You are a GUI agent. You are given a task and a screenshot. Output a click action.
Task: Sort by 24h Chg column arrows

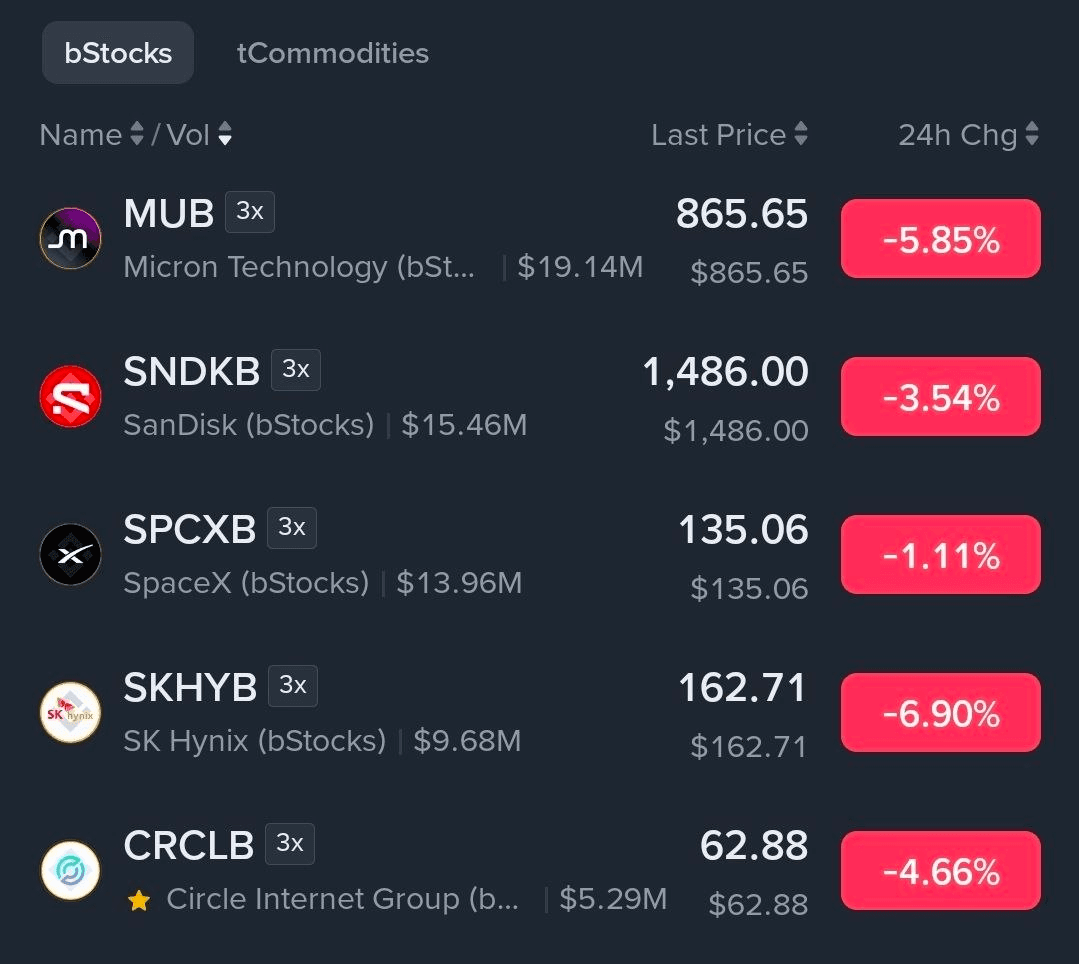coord(1032,134)
